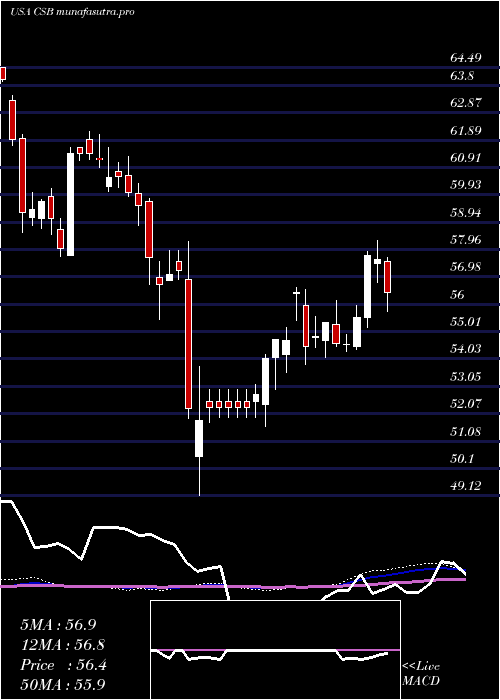Click the 50MA : 55.9 reading

pyautogui.click(x=62, y=685)
